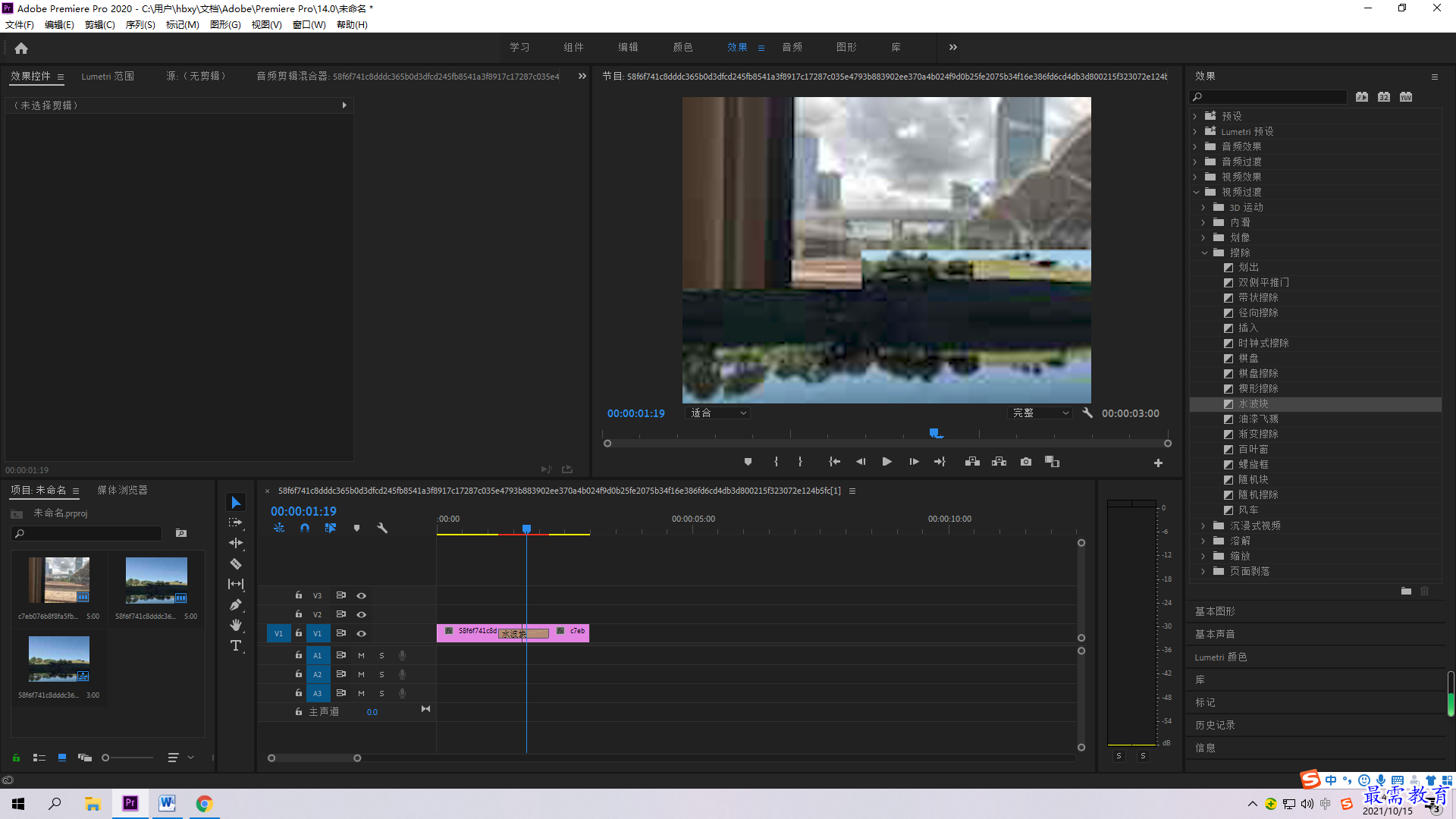Viewport: 1456px width, 819px height.
Task: Click the timeline playhead marker
Action: point(526,529)
